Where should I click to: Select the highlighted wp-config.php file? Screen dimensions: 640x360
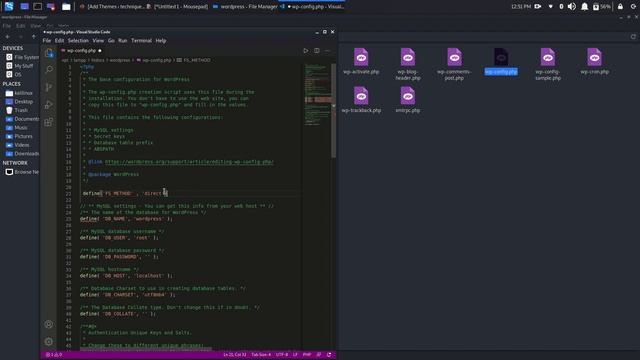click(501, 61)
